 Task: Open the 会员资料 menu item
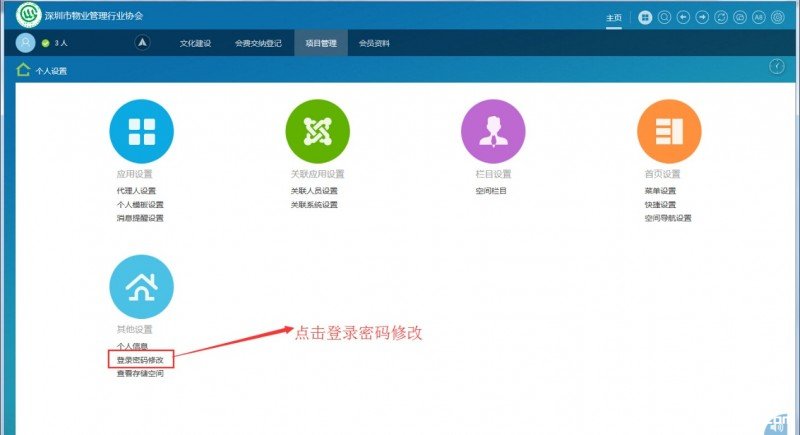pos(374,43)
